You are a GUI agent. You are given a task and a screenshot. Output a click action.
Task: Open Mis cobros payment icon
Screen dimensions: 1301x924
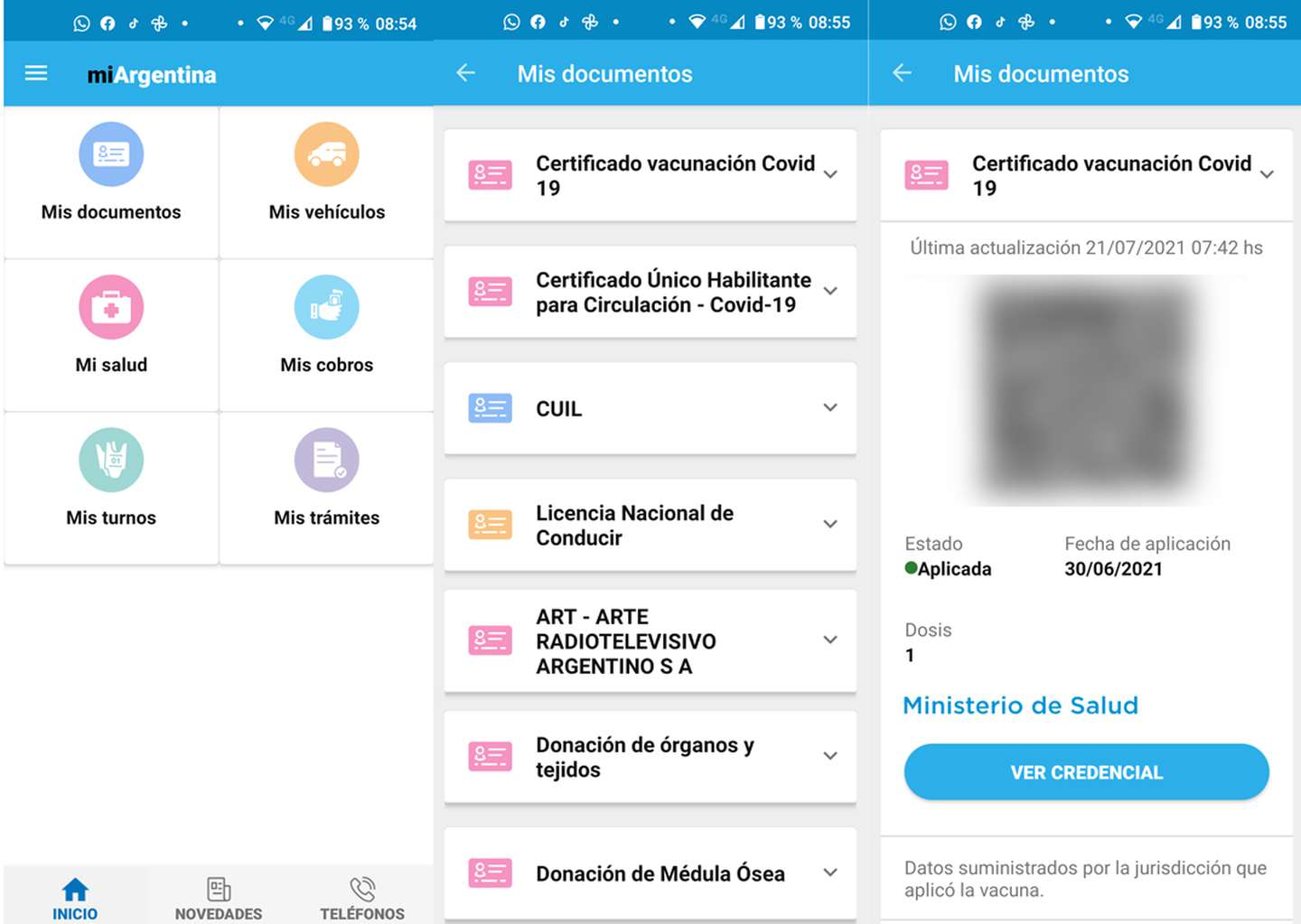[326, 307]
